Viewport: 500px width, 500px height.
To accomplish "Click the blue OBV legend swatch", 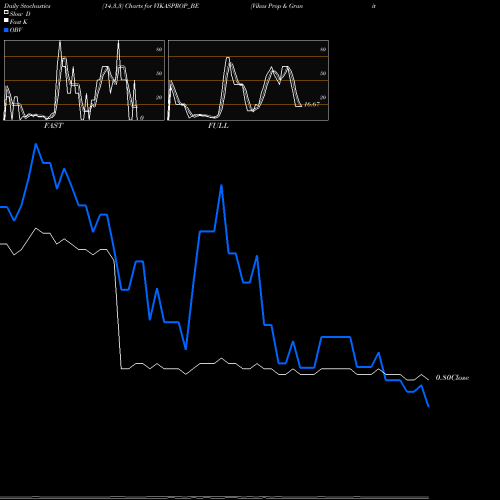I will point(6,30).
